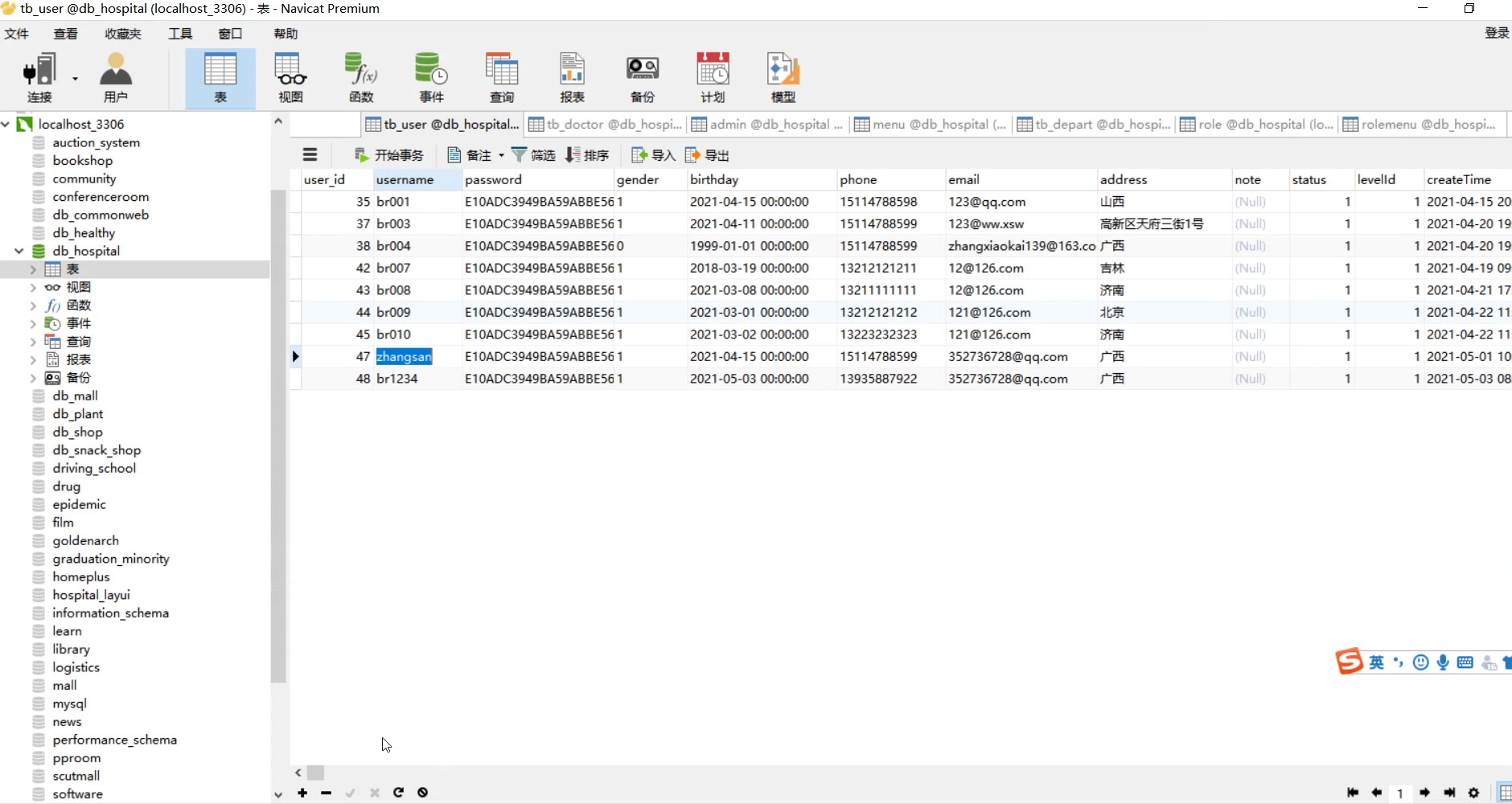Open the Schedule (计划) toolbar icon

pyautogui.click(x=713, y=78)
